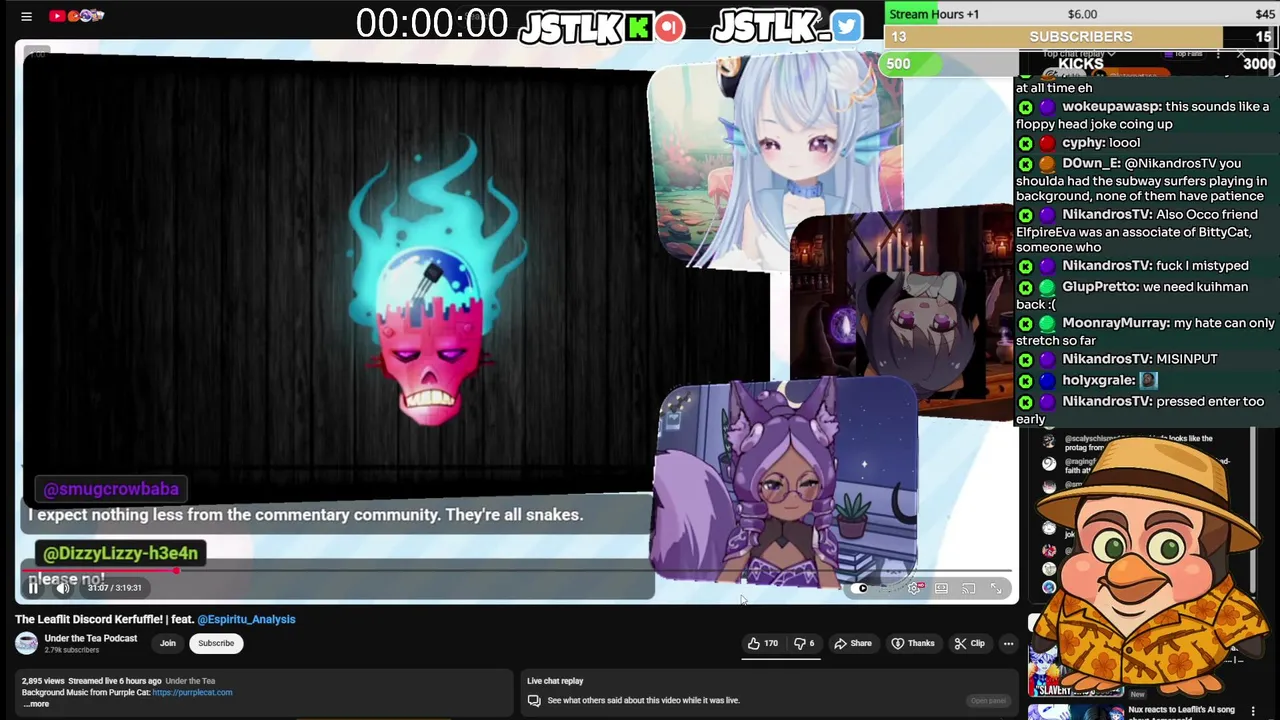Viewport: 1280px width, 720px height.
Task: Click the green Kick logo in overlay
Action: pos(638,27)
